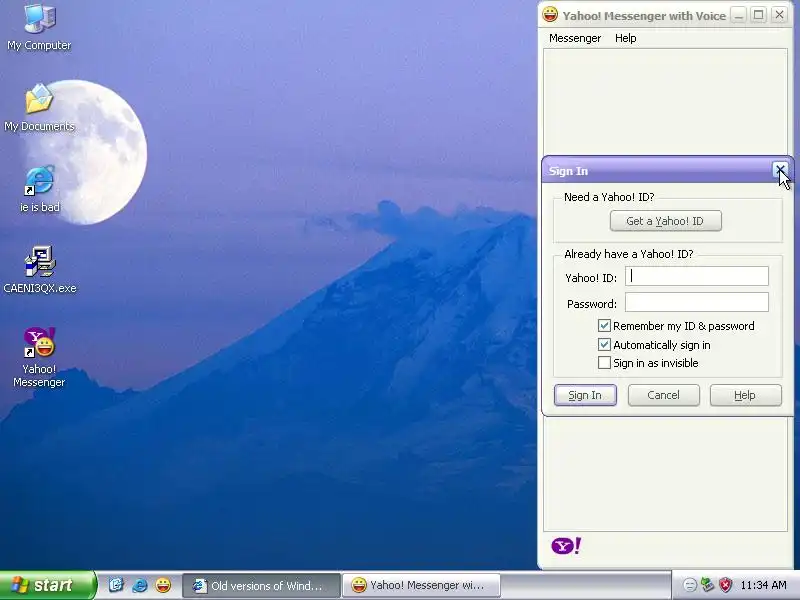Open the Messenger menu
The image size is (800, 600).
tap(575, 38)
